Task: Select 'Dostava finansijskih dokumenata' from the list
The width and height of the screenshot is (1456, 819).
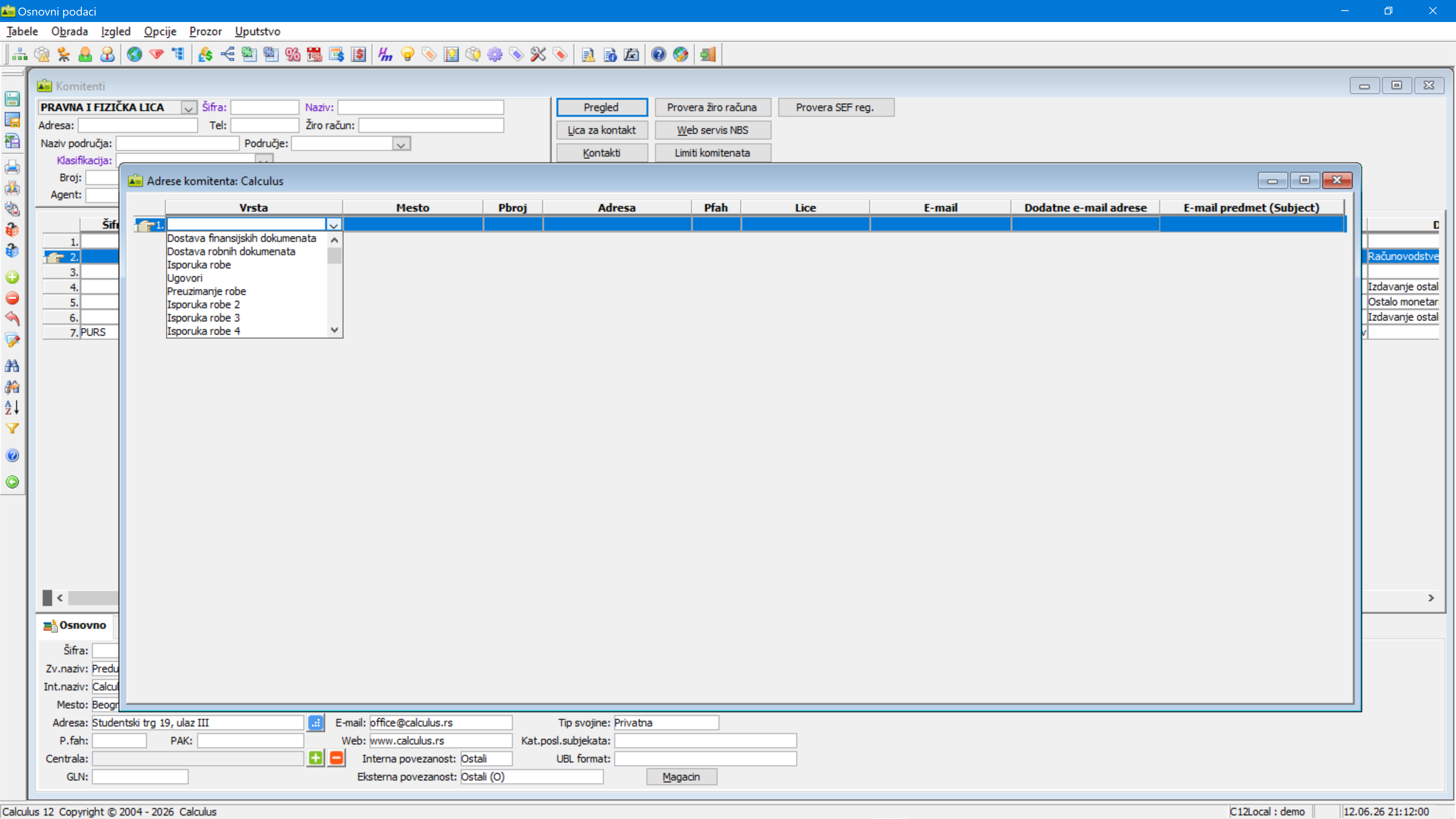Action: click(x=242, y=238)
